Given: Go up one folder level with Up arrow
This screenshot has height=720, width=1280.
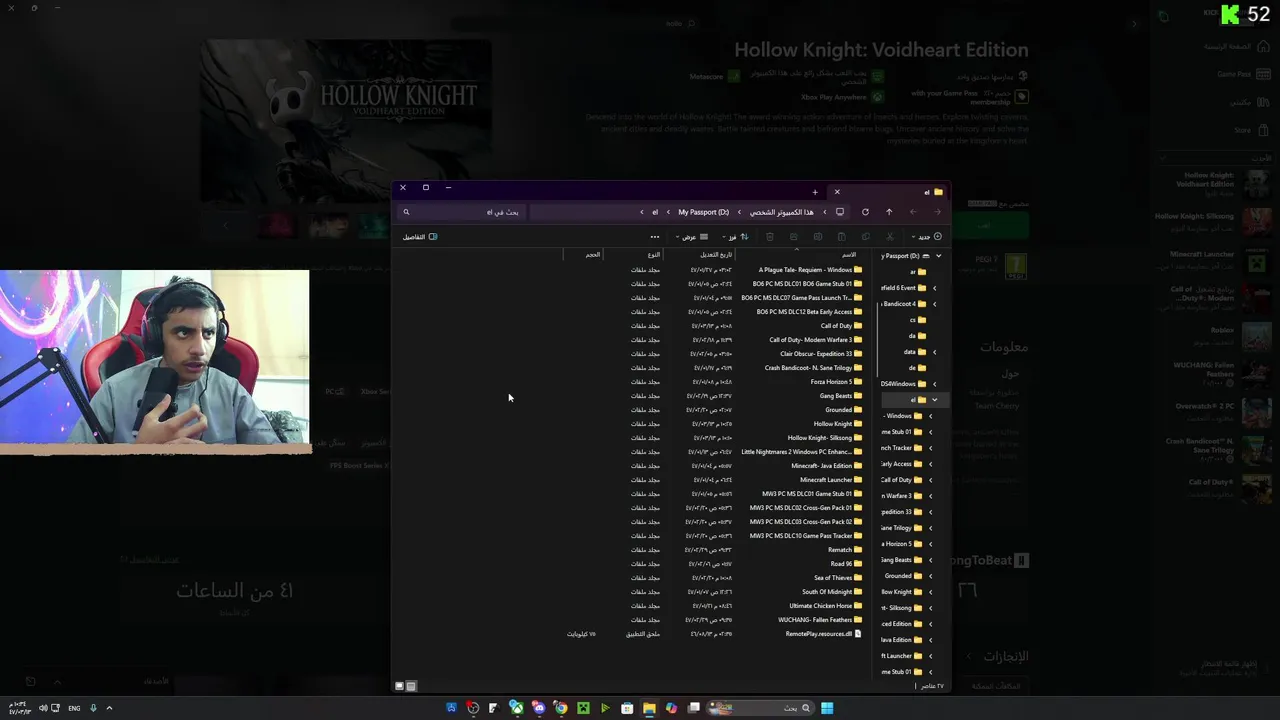Looking at the screenshot, I should pos(889,212).
